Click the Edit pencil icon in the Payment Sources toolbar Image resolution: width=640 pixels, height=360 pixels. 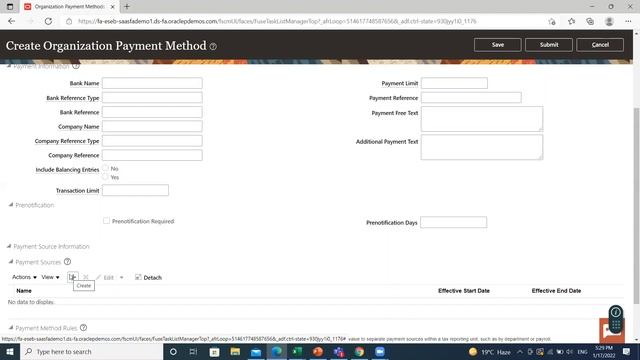[98, 277]
